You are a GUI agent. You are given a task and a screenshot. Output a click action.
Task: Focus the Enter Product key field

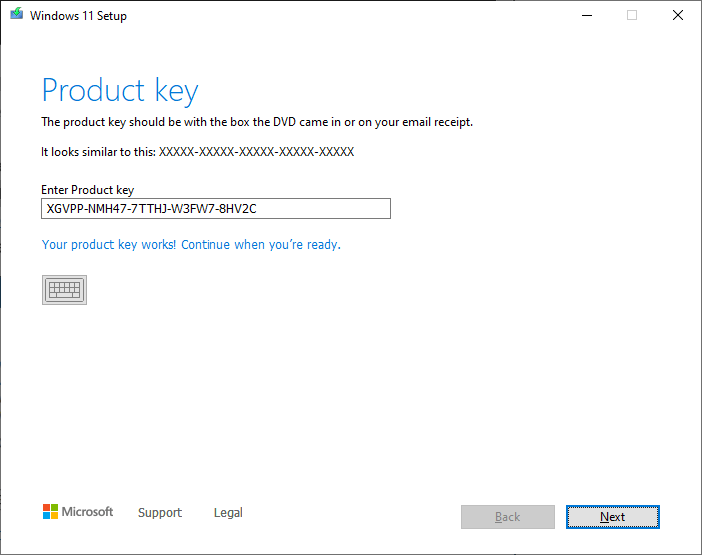coord(216,209)
